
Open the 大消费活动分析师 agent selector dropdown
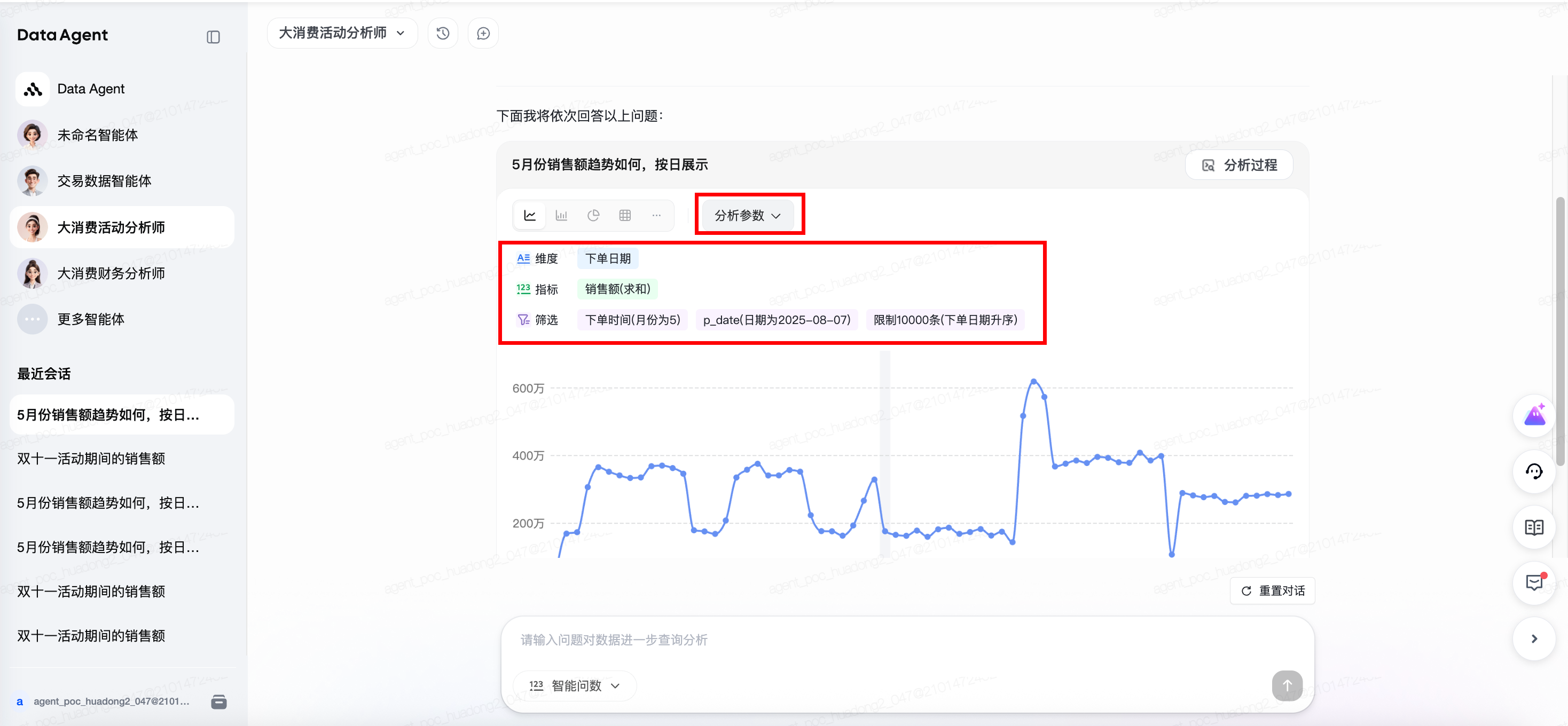click(x=341, y=34)
